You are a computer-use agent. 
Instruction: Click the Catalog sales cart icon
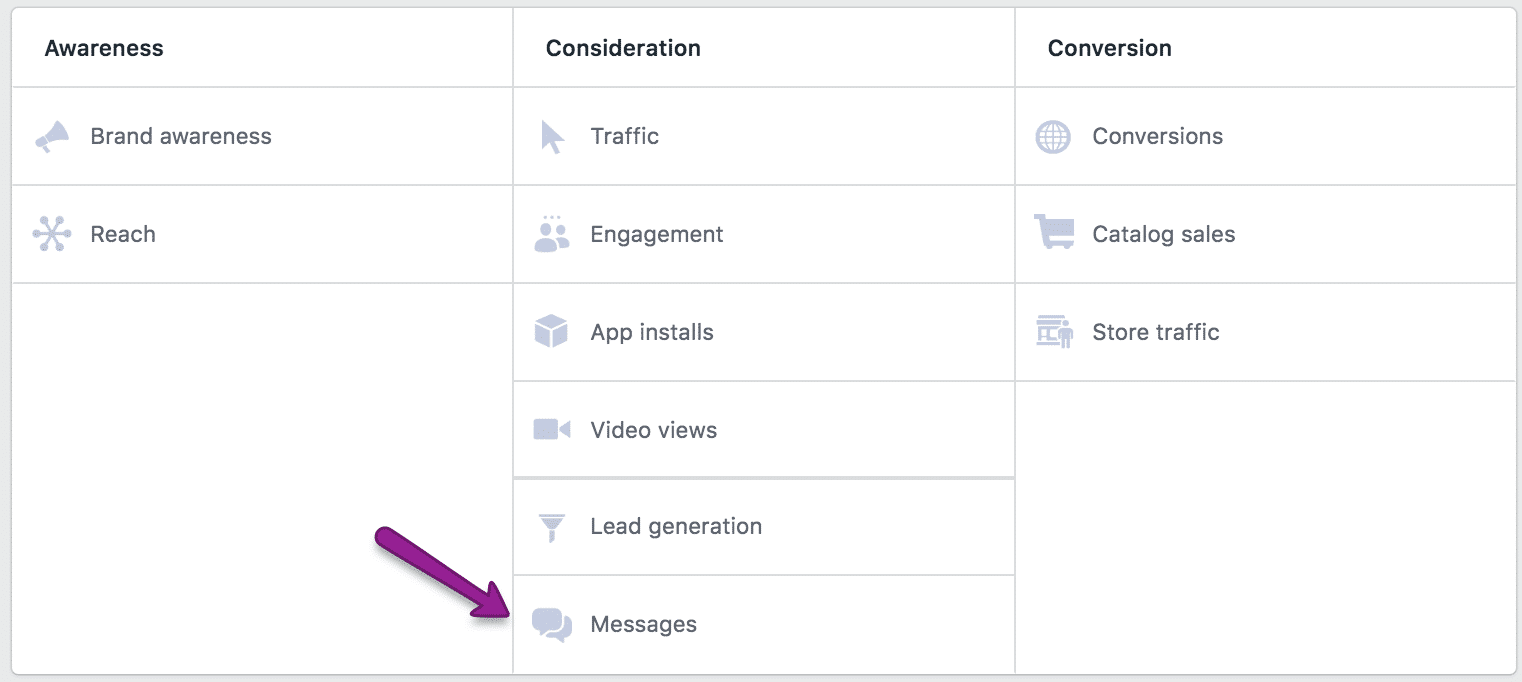(x=1054, y=232)
